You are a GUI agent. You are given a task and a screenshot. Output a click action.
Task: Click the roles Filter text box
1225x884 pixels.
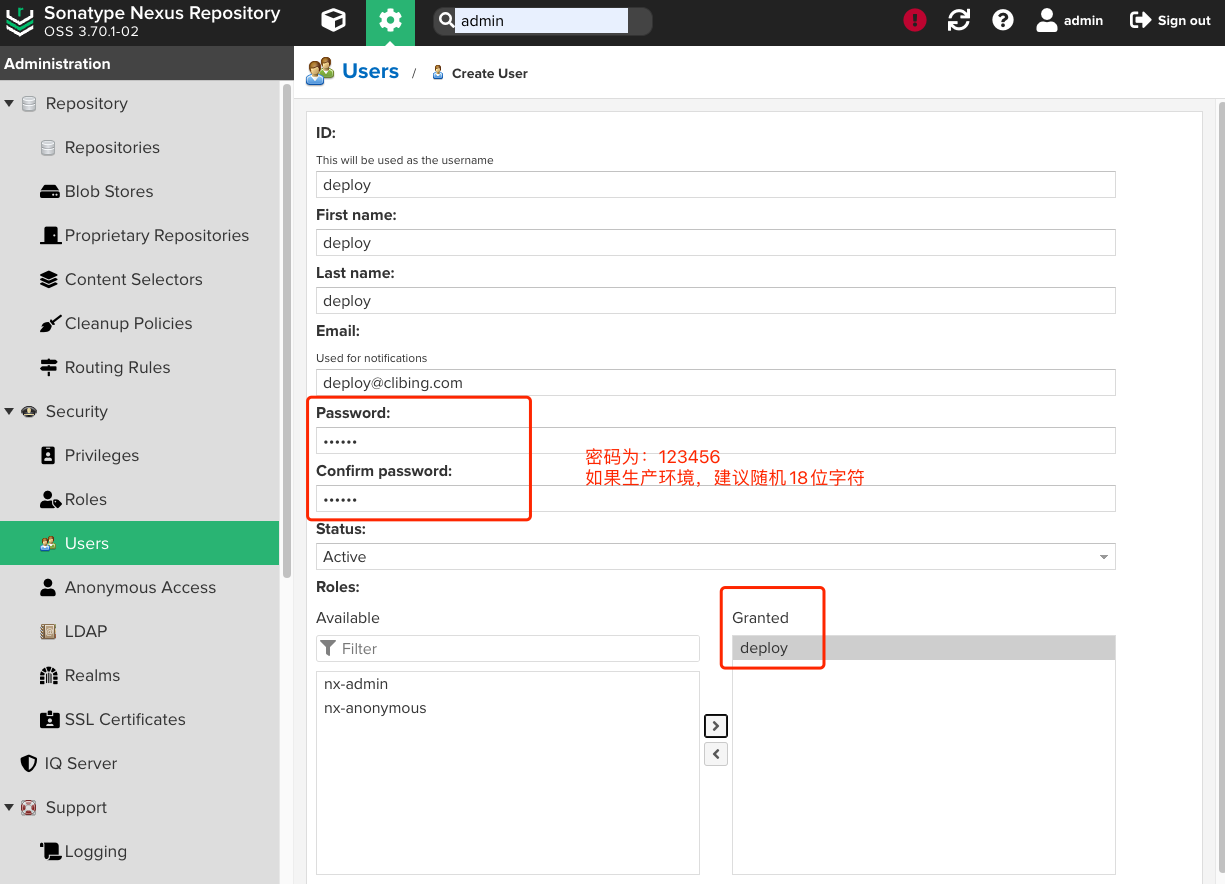tap(515, 649)
